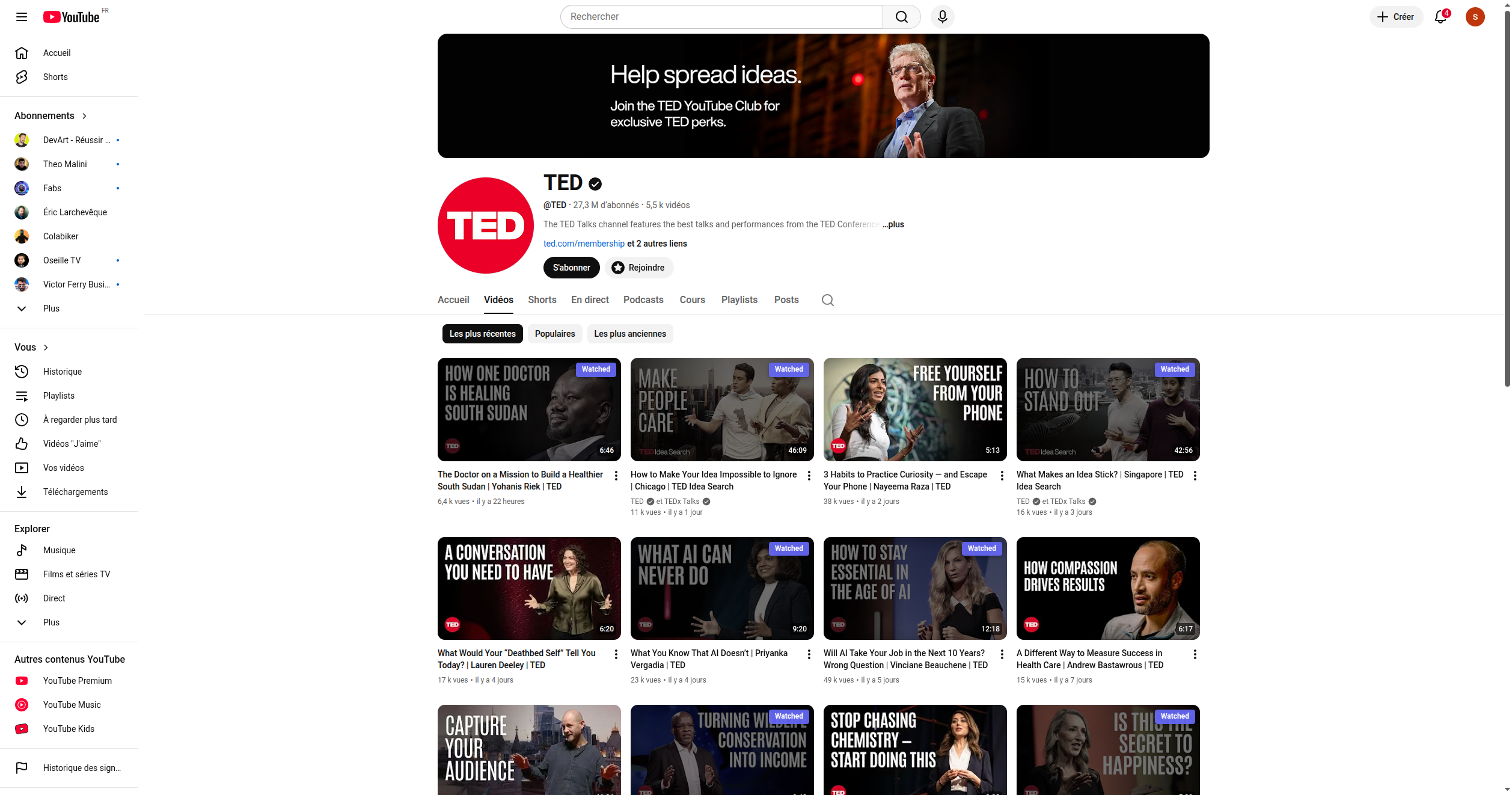Image resolution: width=1512 pixels, height=795 pixels.
Task: Expand Abonnements section
Action: [x=51, y=115]
